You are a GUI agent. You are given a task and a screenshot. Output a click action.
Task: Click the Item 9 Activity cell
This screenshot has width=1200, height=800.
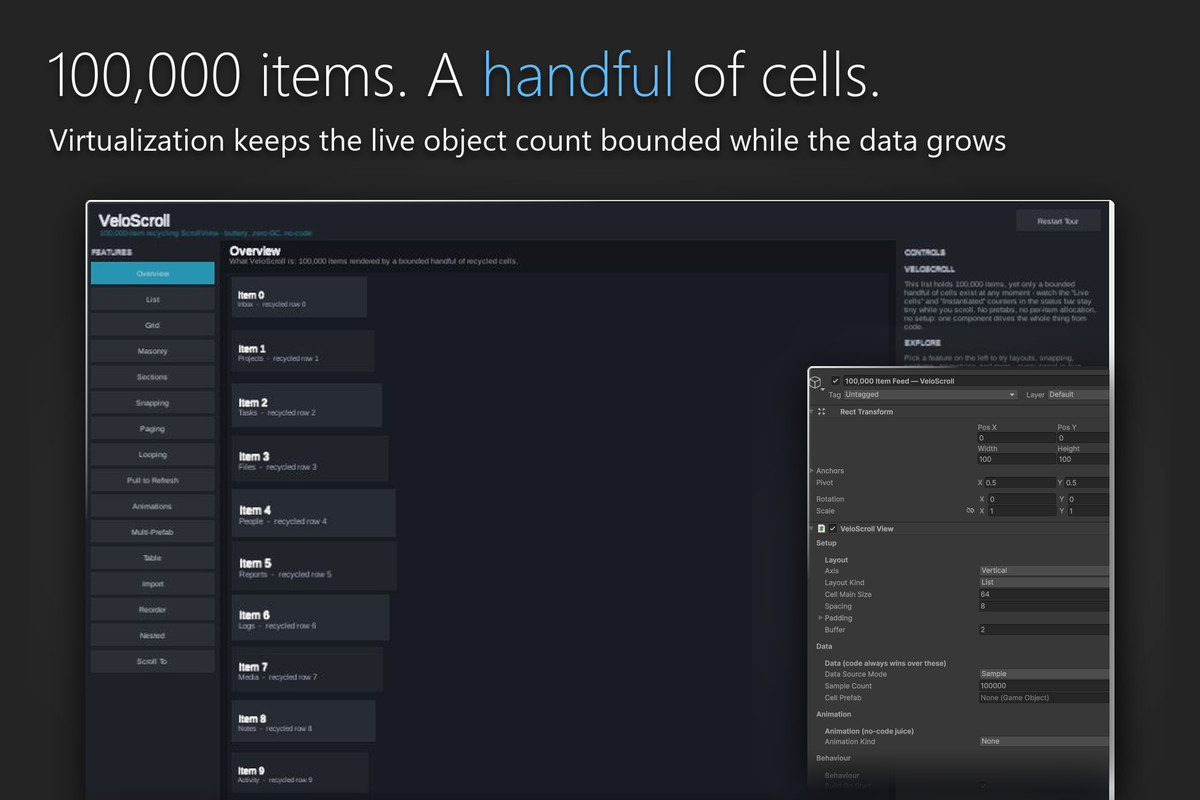[x=300, y=773]
